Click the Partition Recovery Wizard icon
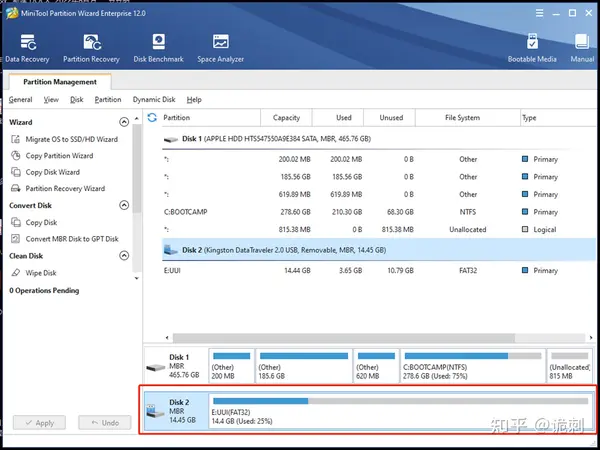This screenshot has width=600, height=450. coord(16,188)
